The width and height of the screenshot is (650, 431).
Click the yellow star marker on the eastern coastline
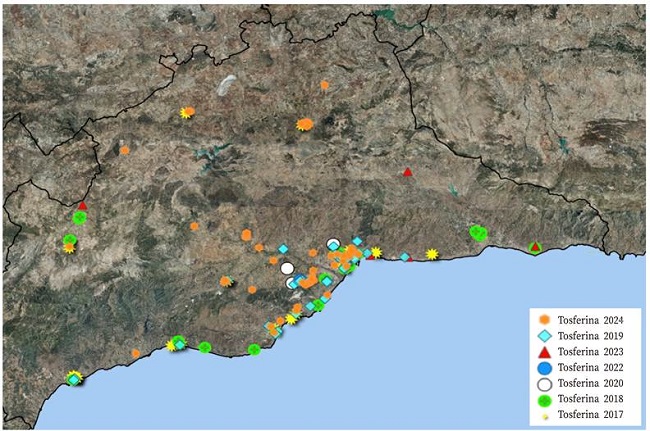432,254
